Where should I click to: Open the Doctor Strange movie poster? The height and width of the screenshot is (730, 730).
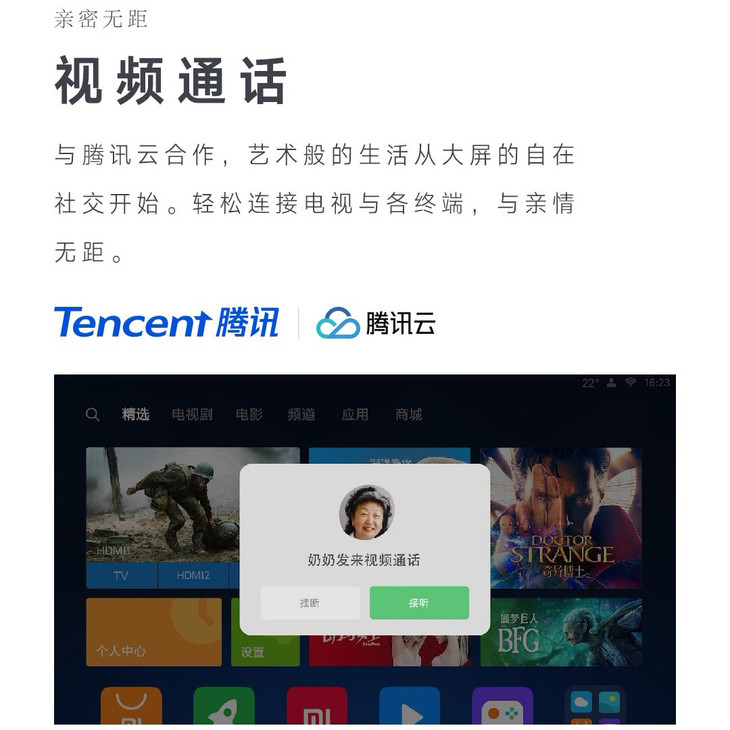[561, 518]
